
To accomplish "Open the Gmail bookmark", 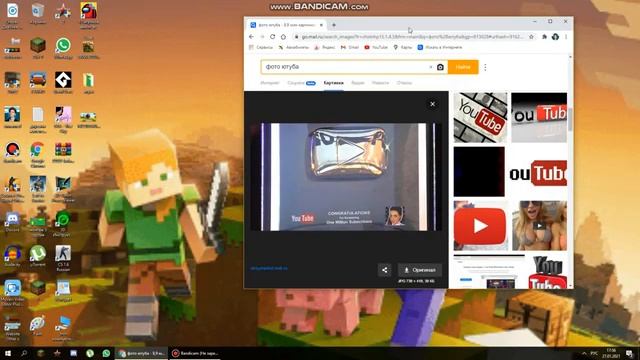I will pyautogui.click(x=350, y=47).
